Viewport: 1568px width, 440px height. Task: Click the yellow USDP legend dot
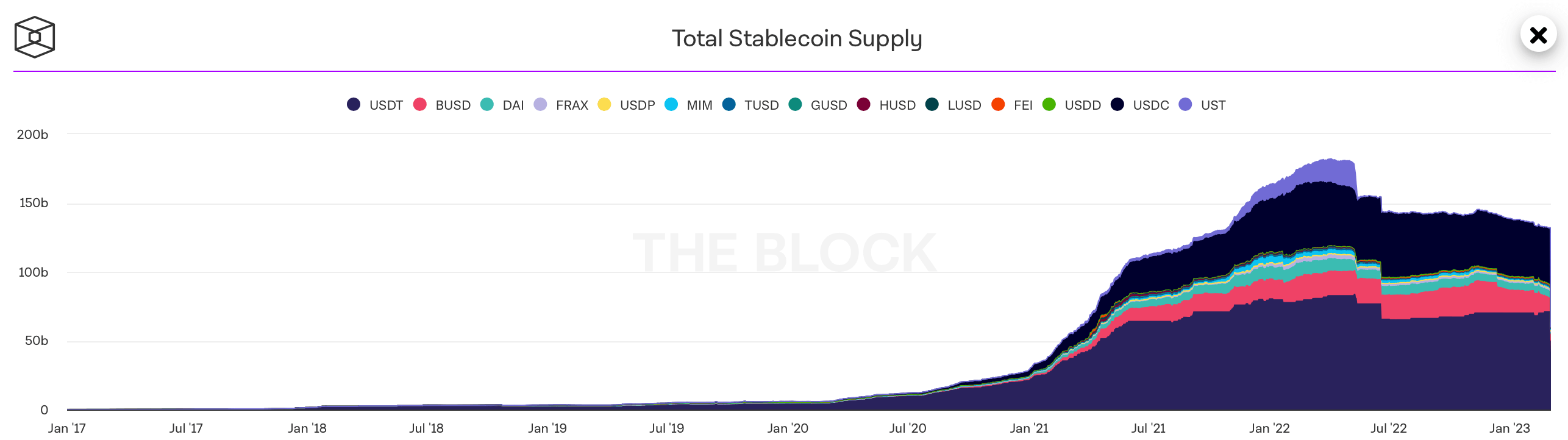coord(604,104)
